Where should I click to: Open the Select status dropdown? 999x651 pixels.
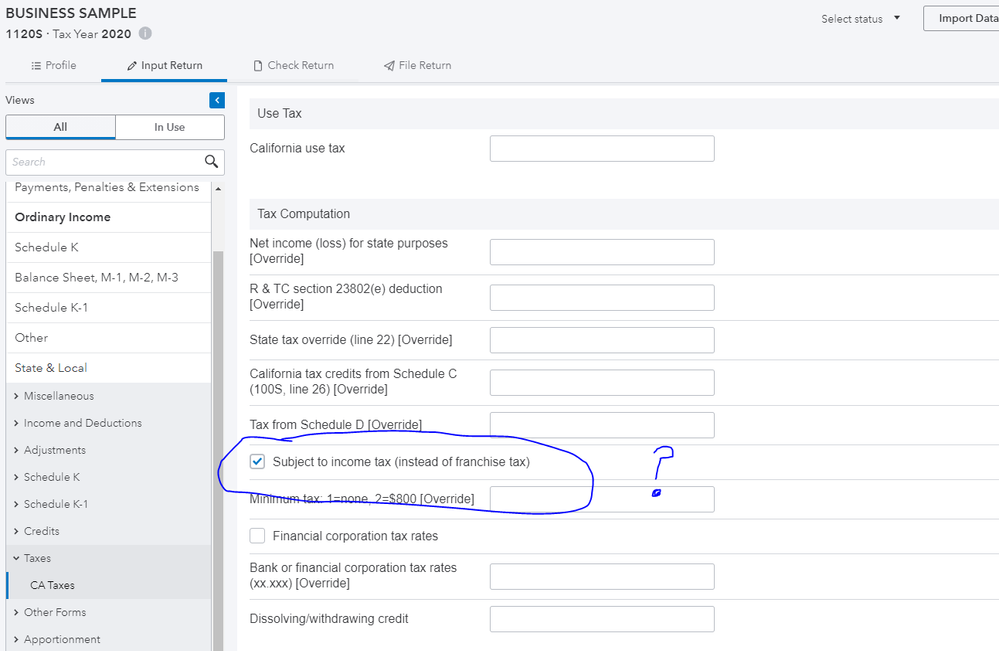coord(860,19)
